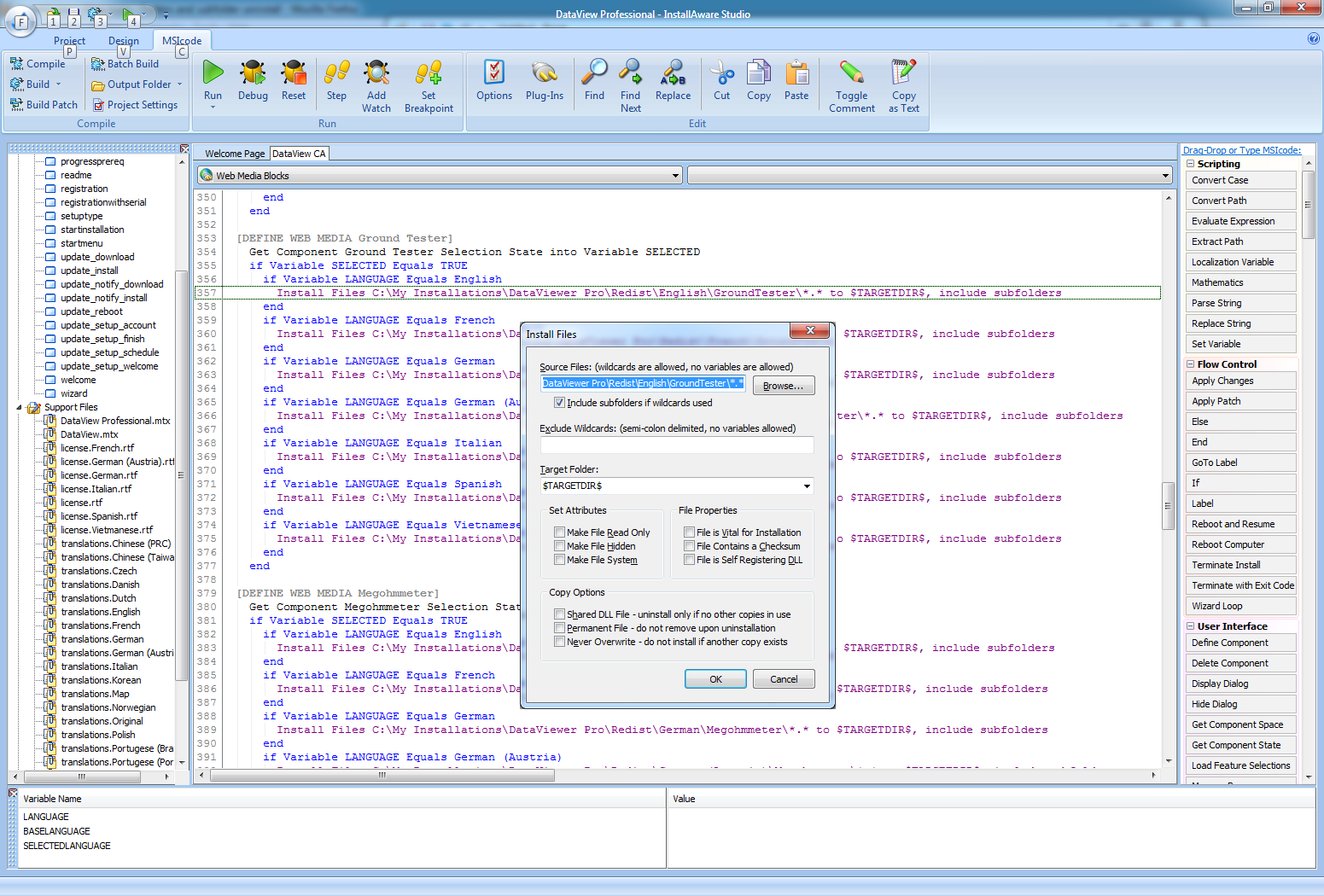Enable Make File Hidden checkbox
The height and width of the screenshot is (896, 1324).
(560, 546)
